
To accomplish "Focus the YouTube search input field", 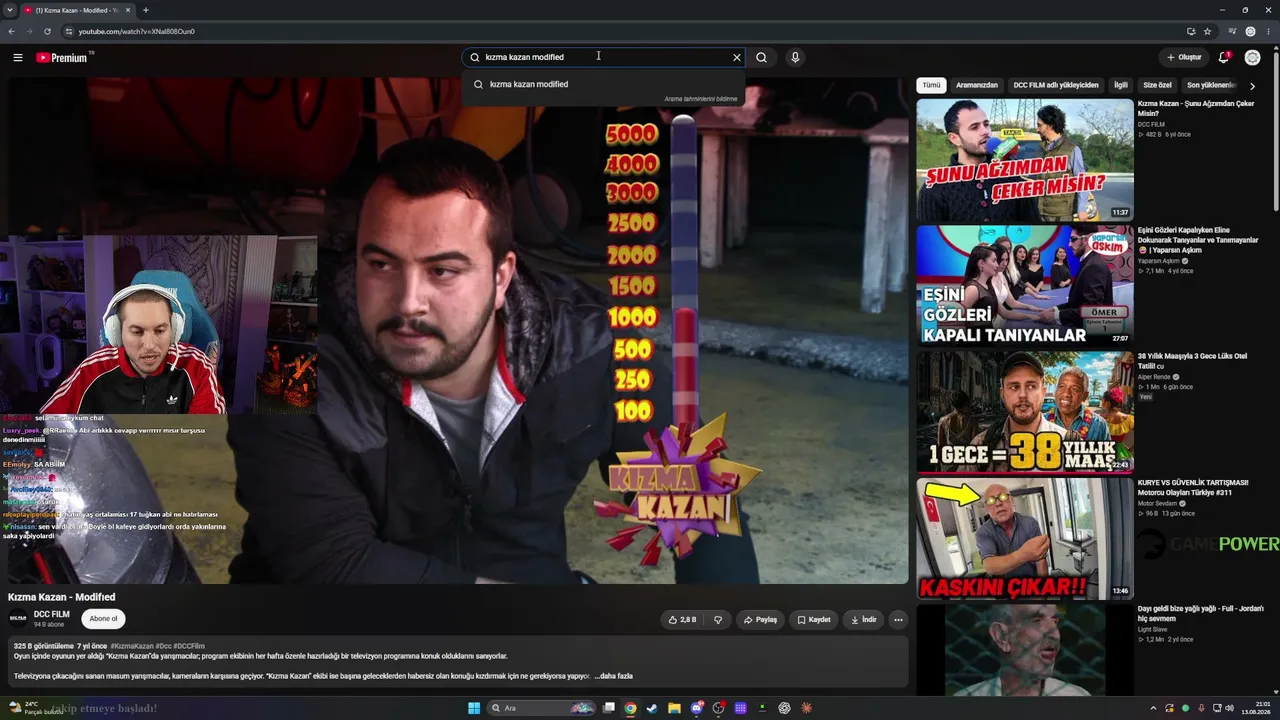I will [605, 57].
